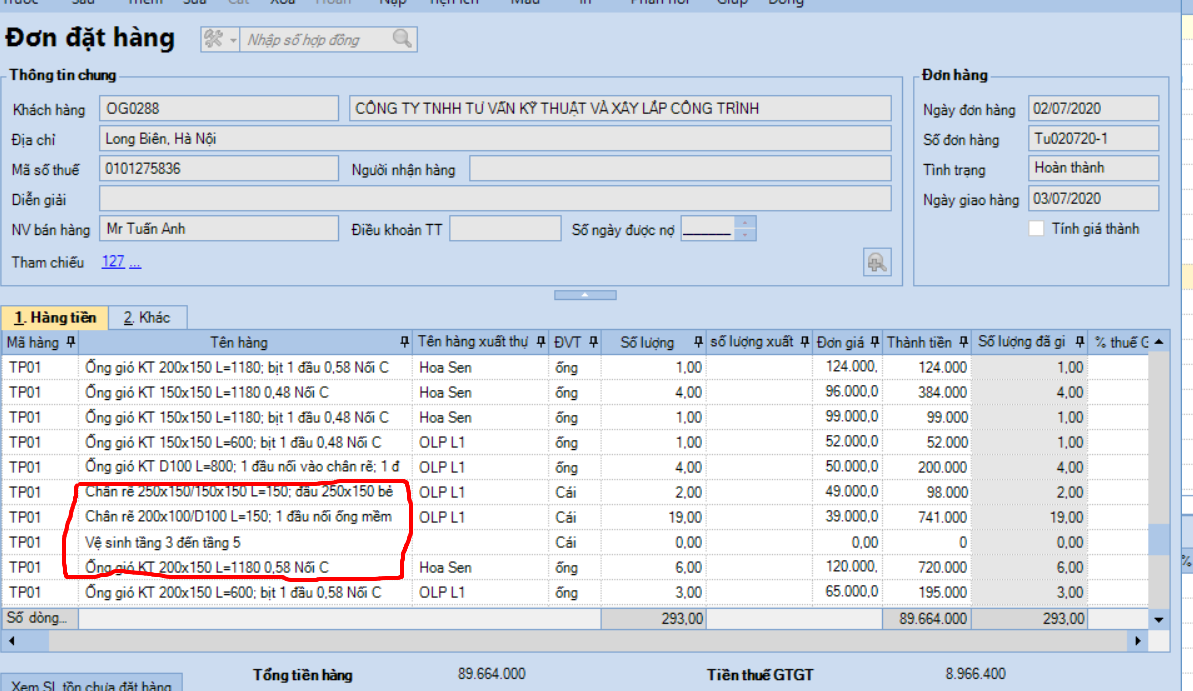Click the pin icon on Đơn giá column
The image size is (1193, 691).
pos(874,342)
